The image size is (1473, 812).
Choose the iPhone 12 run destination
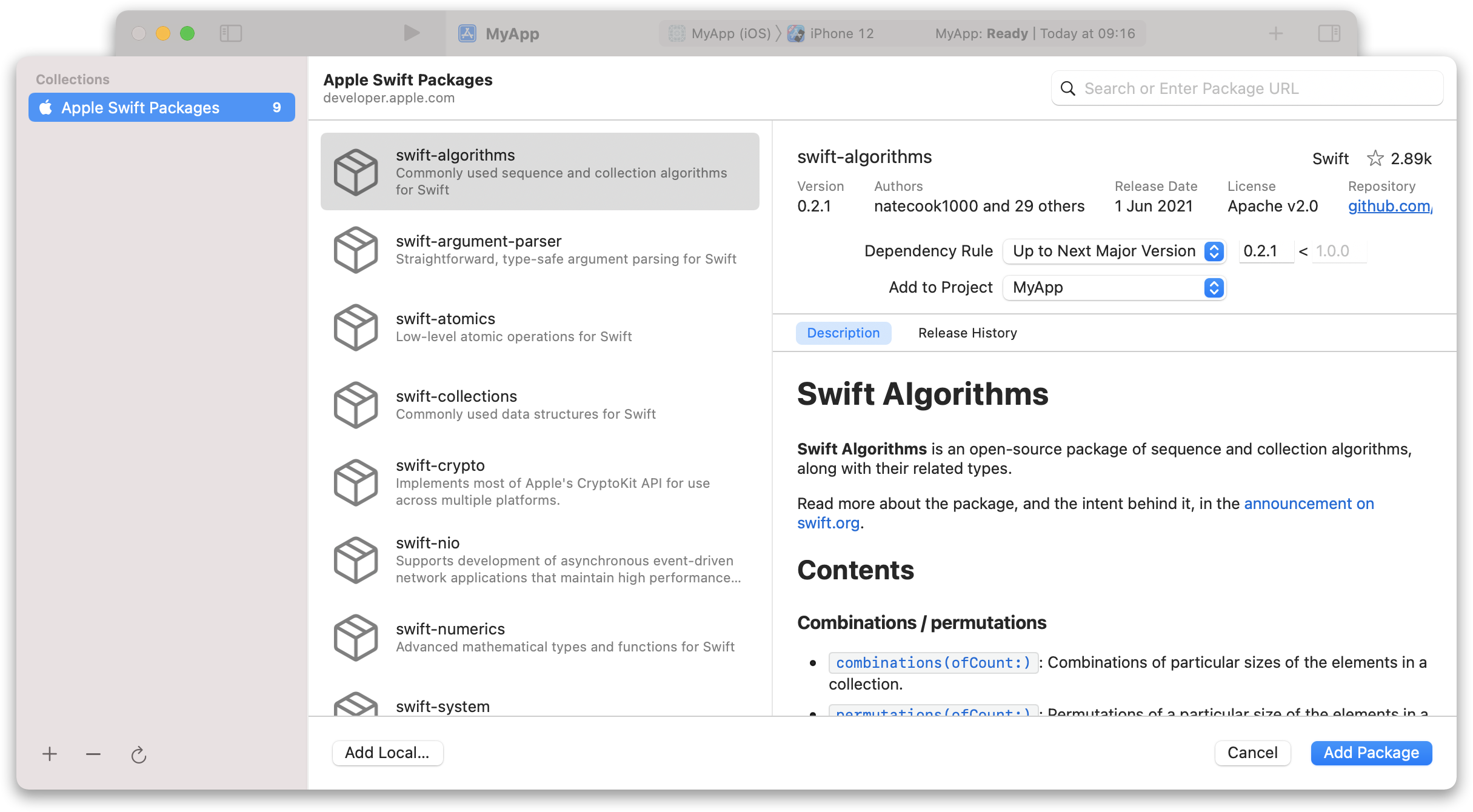coord(830,33)
